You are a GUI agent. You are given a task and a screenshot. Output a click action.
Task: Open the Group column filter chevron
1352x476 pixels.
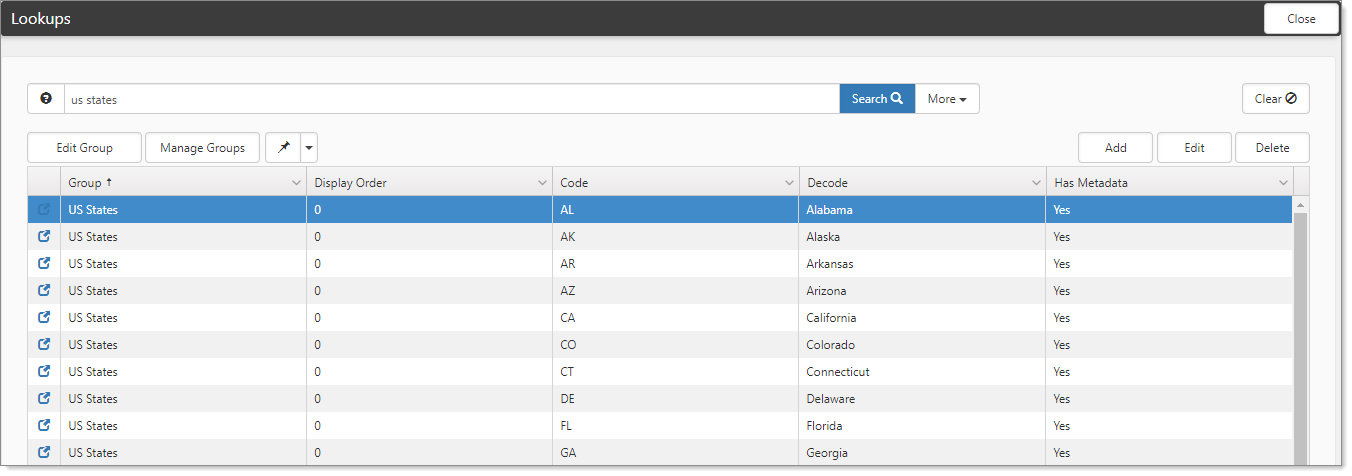tap(295, 183)
